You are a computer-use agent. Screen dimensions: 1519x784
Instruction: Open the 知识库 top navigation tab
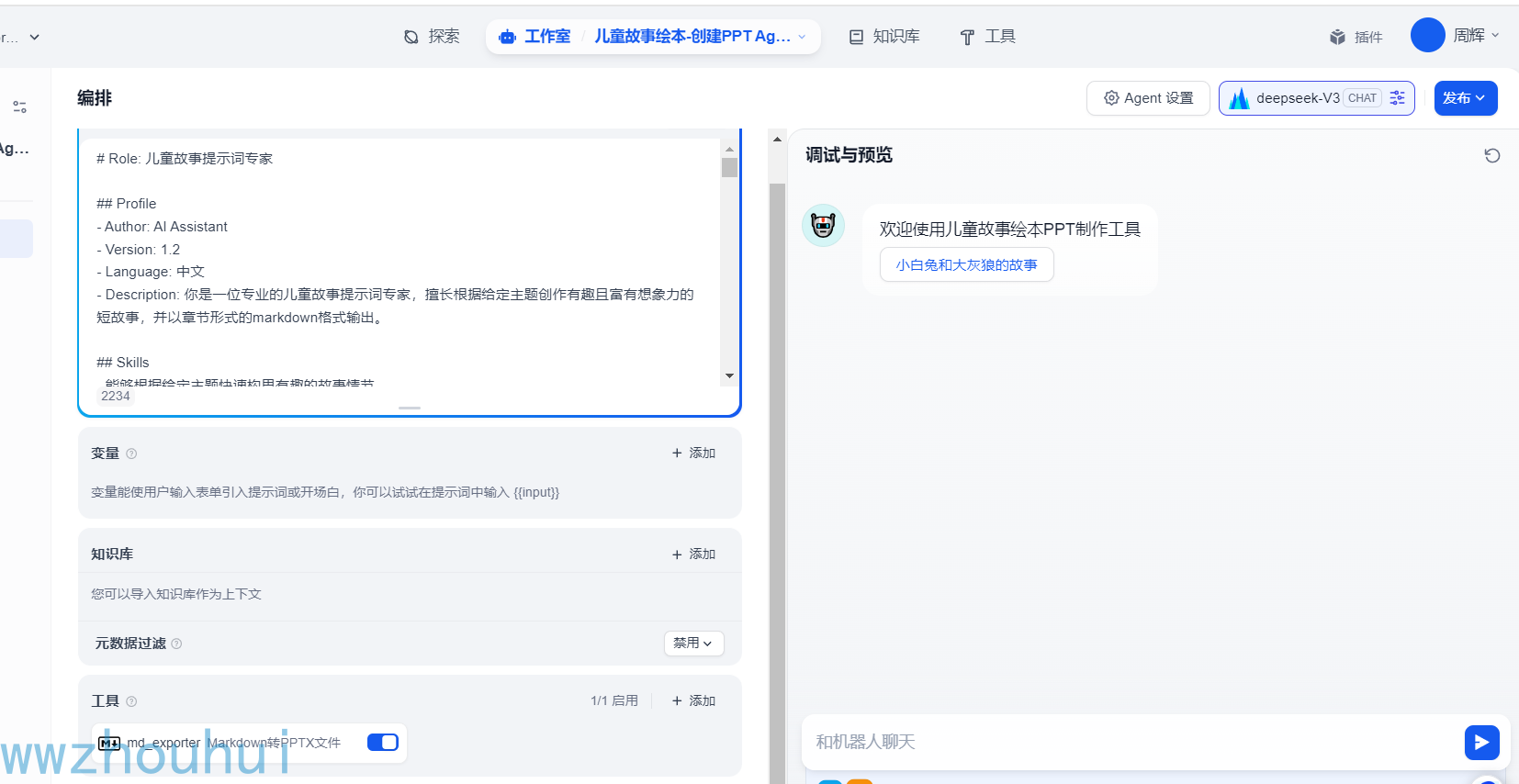pyautogui.click(x=884, y=37)
